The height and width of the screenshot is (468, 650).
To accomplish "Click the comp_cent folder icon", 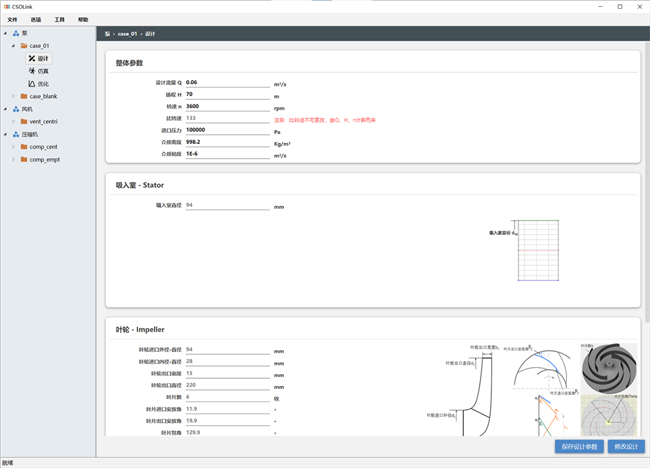I will pyautogui.click(x=23, y=147).
